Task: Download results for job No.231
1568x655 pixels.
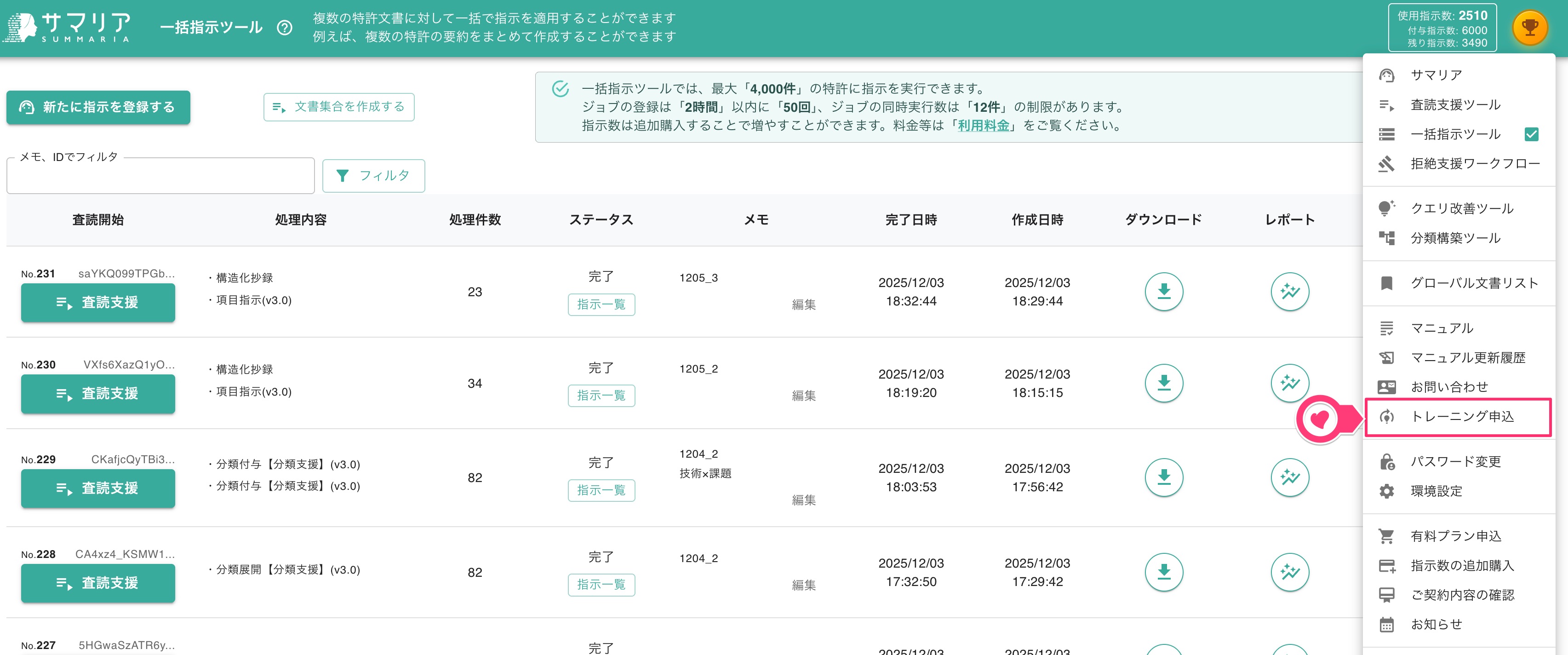Action: click(x=1163, y=292)
